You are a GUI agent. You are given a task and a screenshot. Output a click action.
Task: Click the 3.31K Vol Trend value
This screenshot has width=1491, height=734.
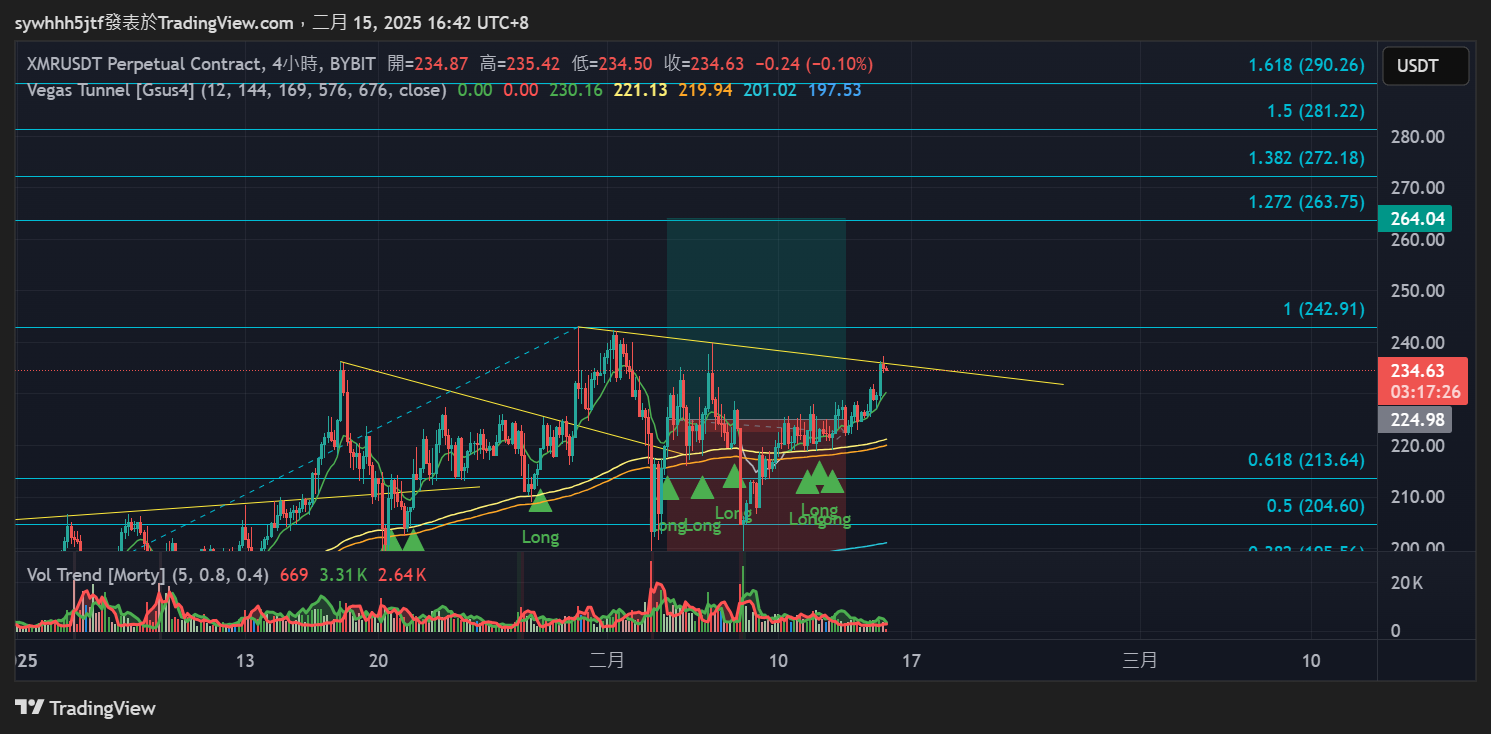click(x=343, y=575)
